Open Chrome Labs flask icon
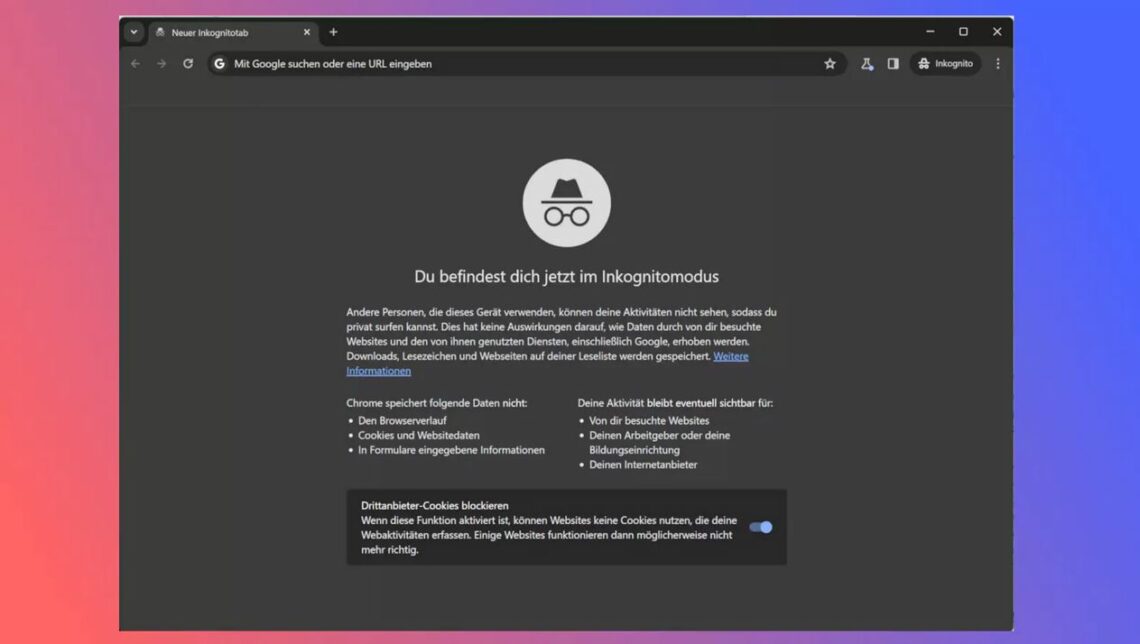The width and height of the screenshot is (1140, 644). 867,64
